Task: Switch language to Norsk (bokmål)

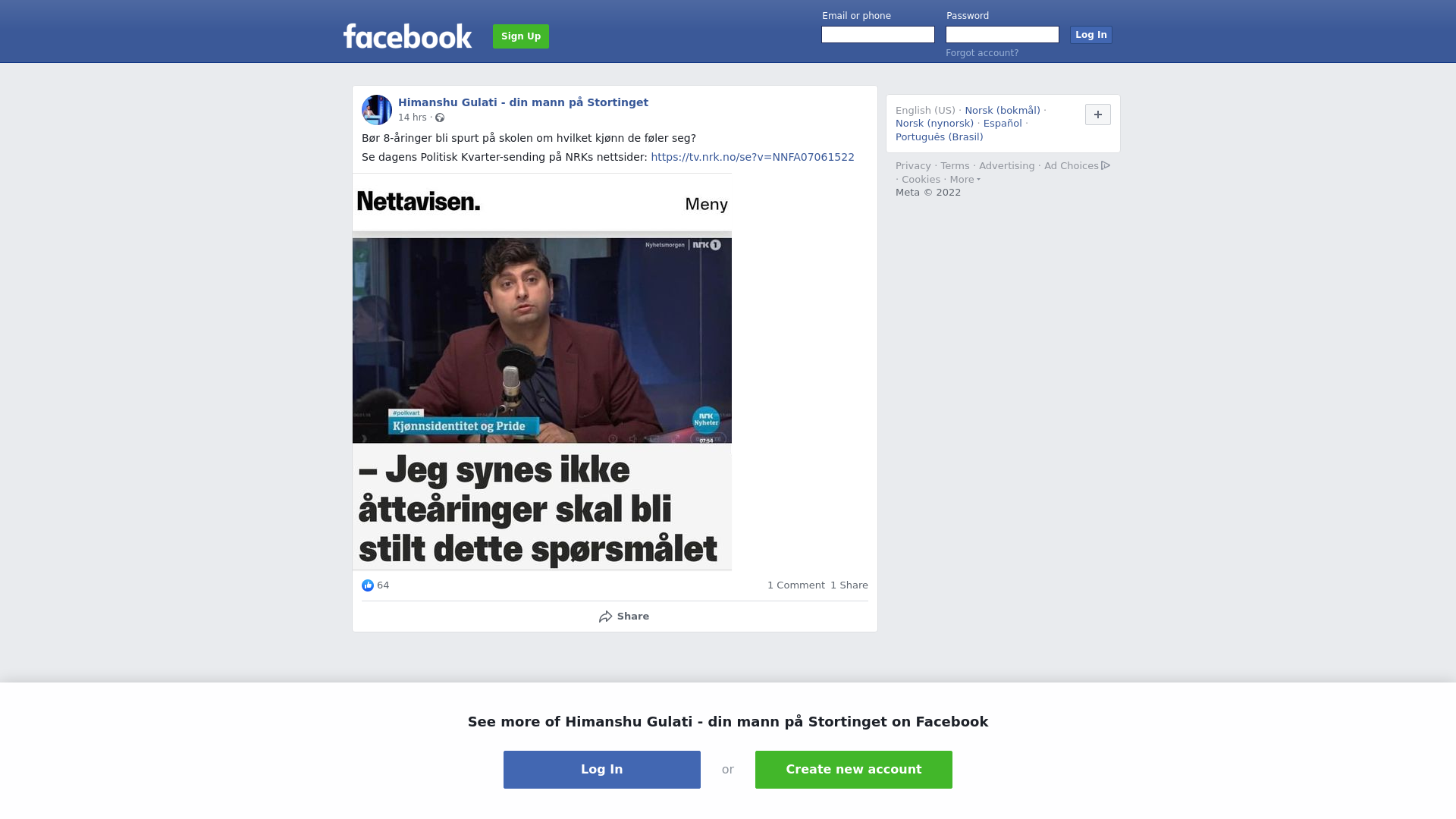Action: click(1003, 111)
